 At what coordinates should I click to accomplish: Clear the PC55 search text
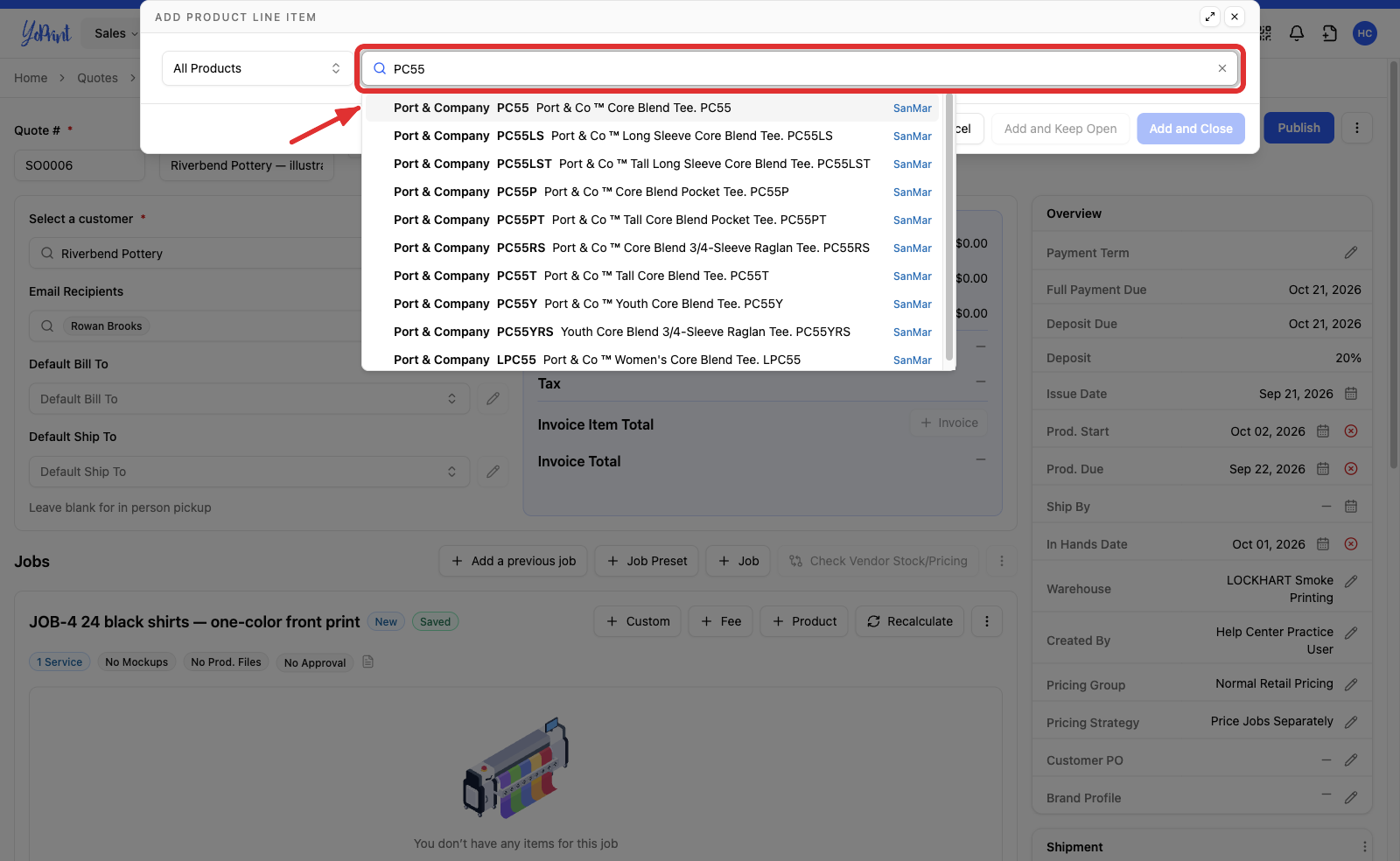(x=1222, y=68)
